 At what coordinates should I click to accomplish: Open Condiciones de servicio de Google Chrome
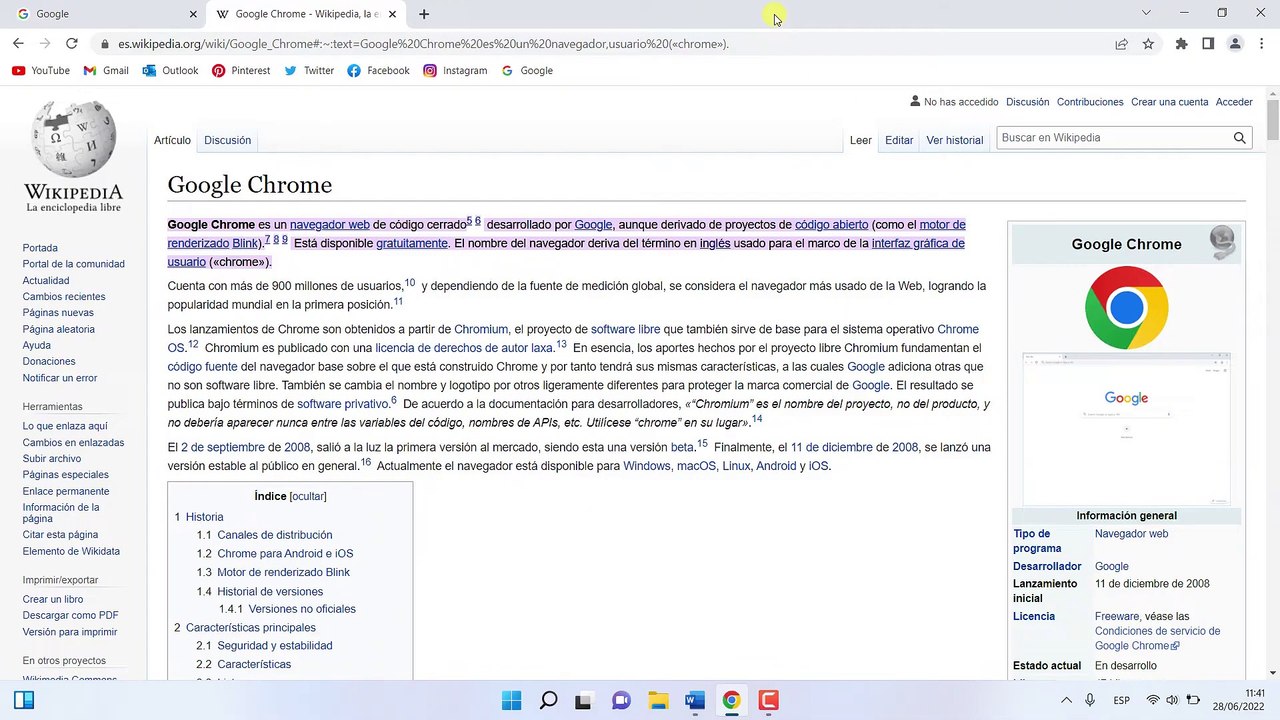(x=1157, y=638)
